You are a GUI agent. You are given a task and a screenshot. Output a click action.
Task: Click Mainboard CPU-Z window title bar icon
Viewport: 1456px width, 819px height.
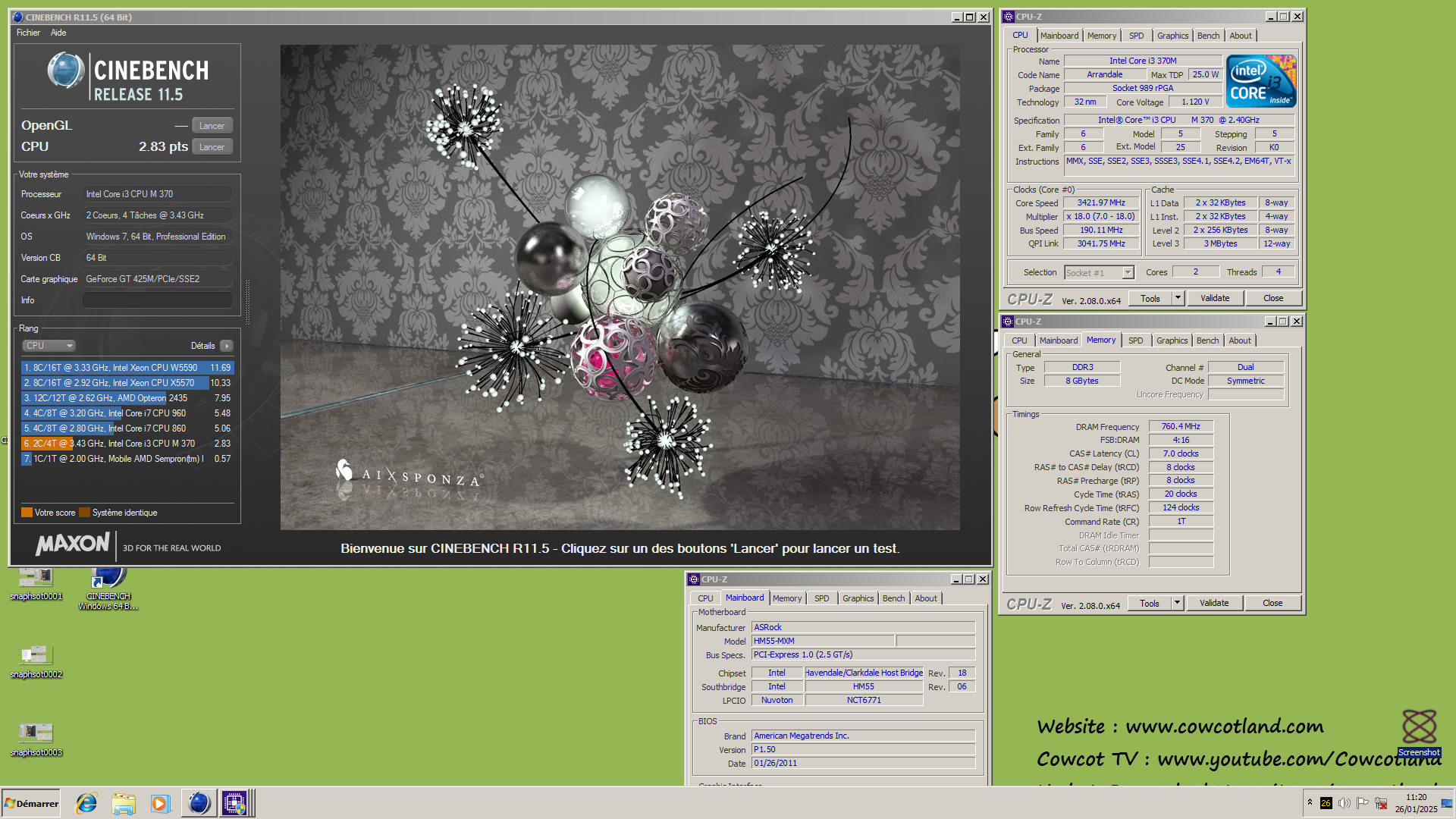(x=693, y=579)
